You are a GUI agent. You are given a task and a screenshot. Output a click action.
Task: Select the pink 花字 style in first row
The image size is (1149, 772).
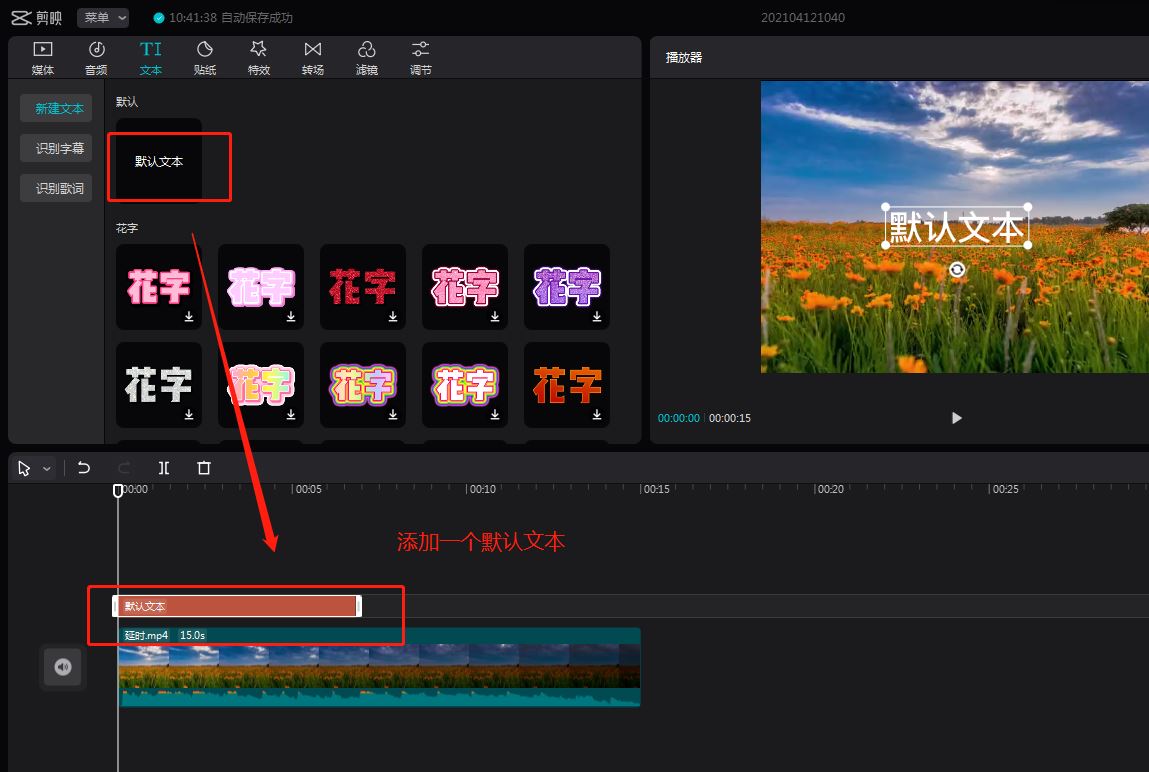click(159, 286)
